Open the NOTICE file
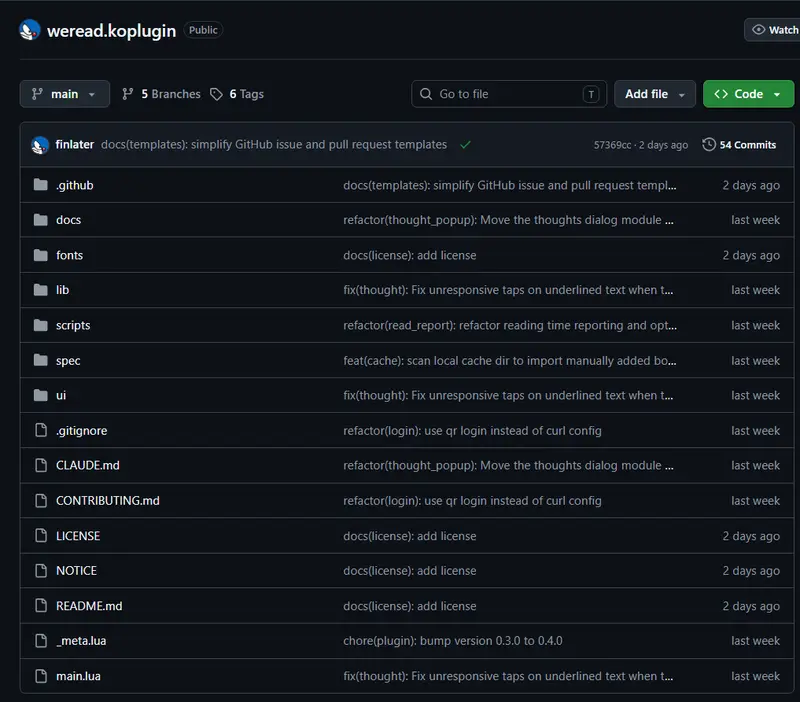This screenshot has height=702, width=800. (x=77, y=570)
